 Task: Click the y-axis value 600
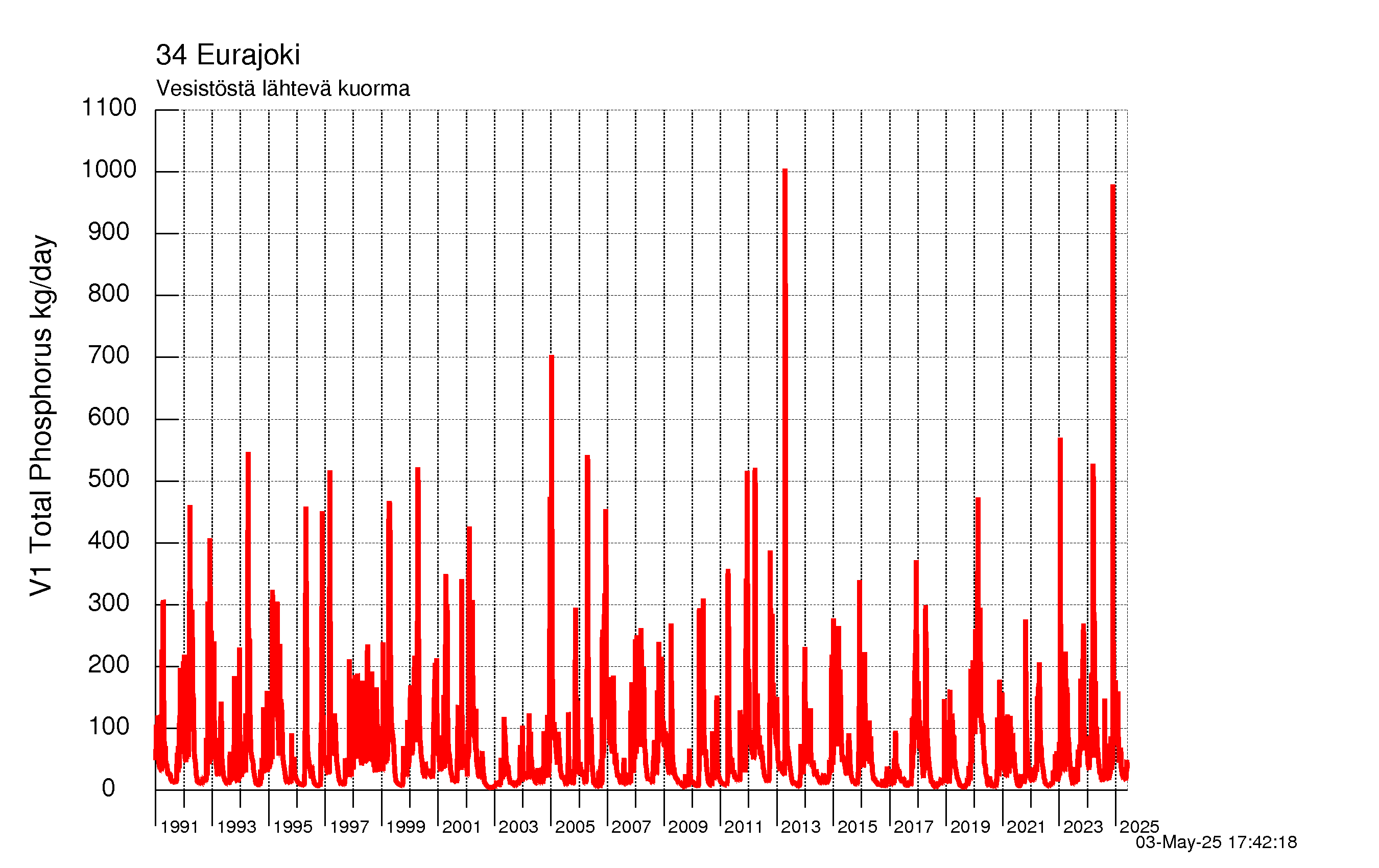tap(109, 417)
